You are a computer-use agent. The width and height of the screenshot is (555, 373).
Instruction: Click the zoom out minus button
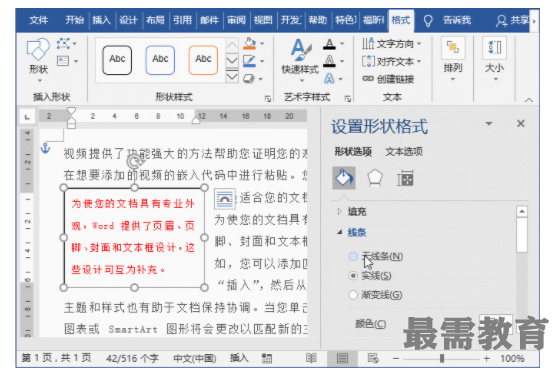coord(396,358)
